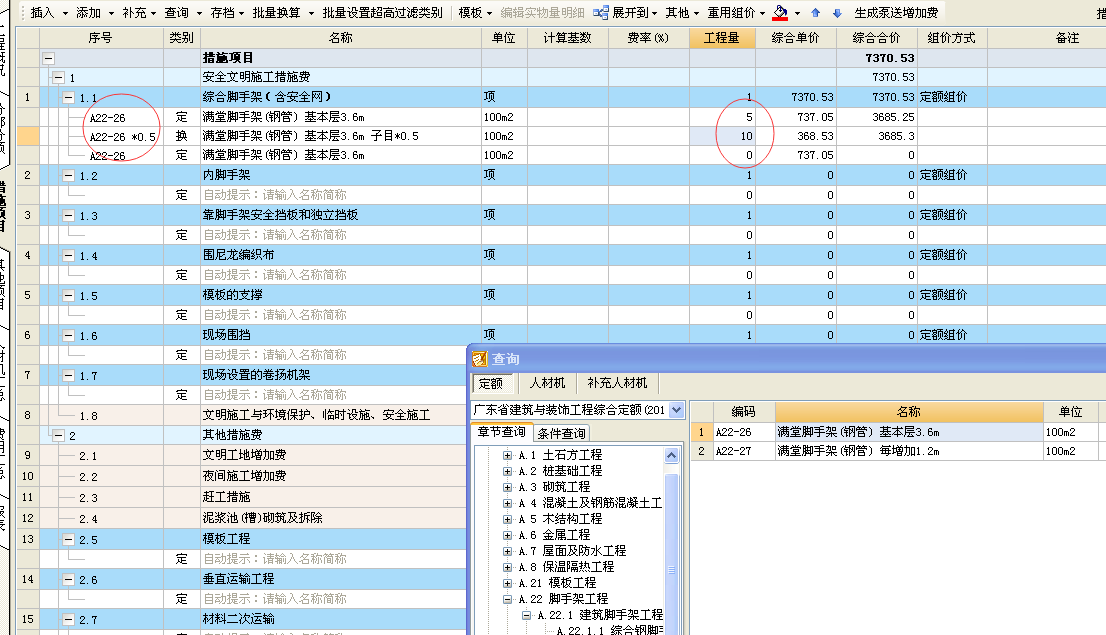This screenshot has width=1106, height=635.
Task: Collapse item 2.6 垂直运输工程
Action: pyautogui.click(x=68, y=579)
